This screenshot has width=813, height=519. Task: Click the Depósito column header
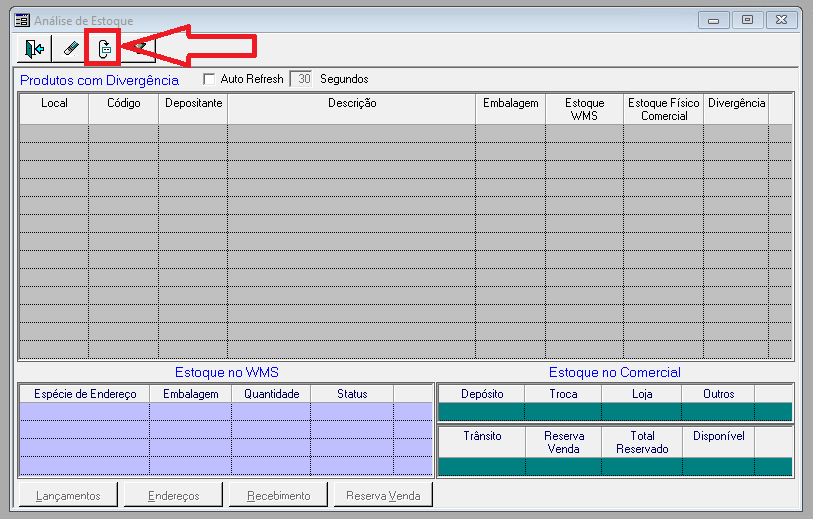(482, 394)
